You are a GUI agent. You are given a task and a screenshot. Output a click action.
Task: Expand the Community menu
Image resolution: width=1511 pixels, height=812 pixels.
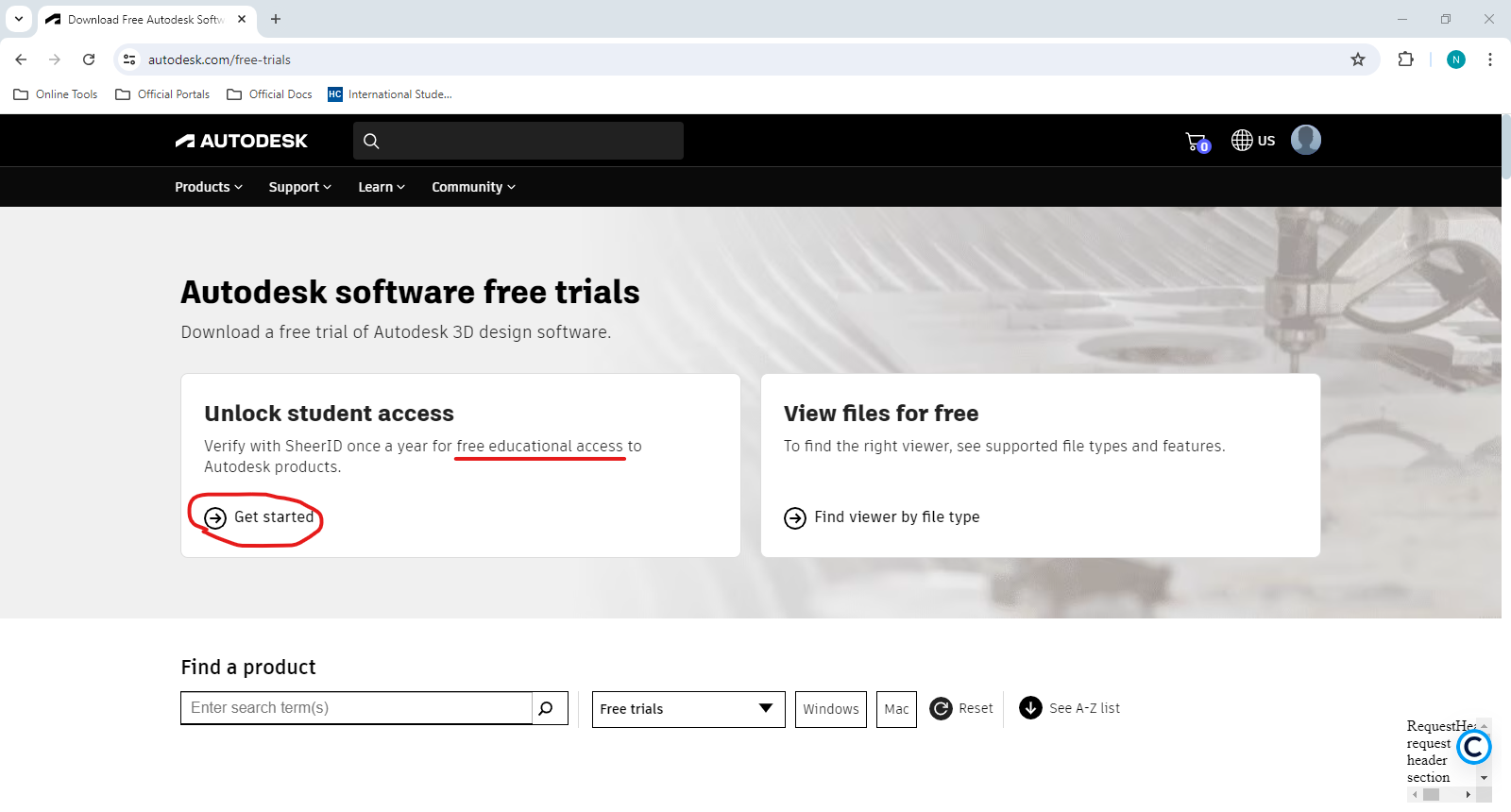click(x=474, y=187)
